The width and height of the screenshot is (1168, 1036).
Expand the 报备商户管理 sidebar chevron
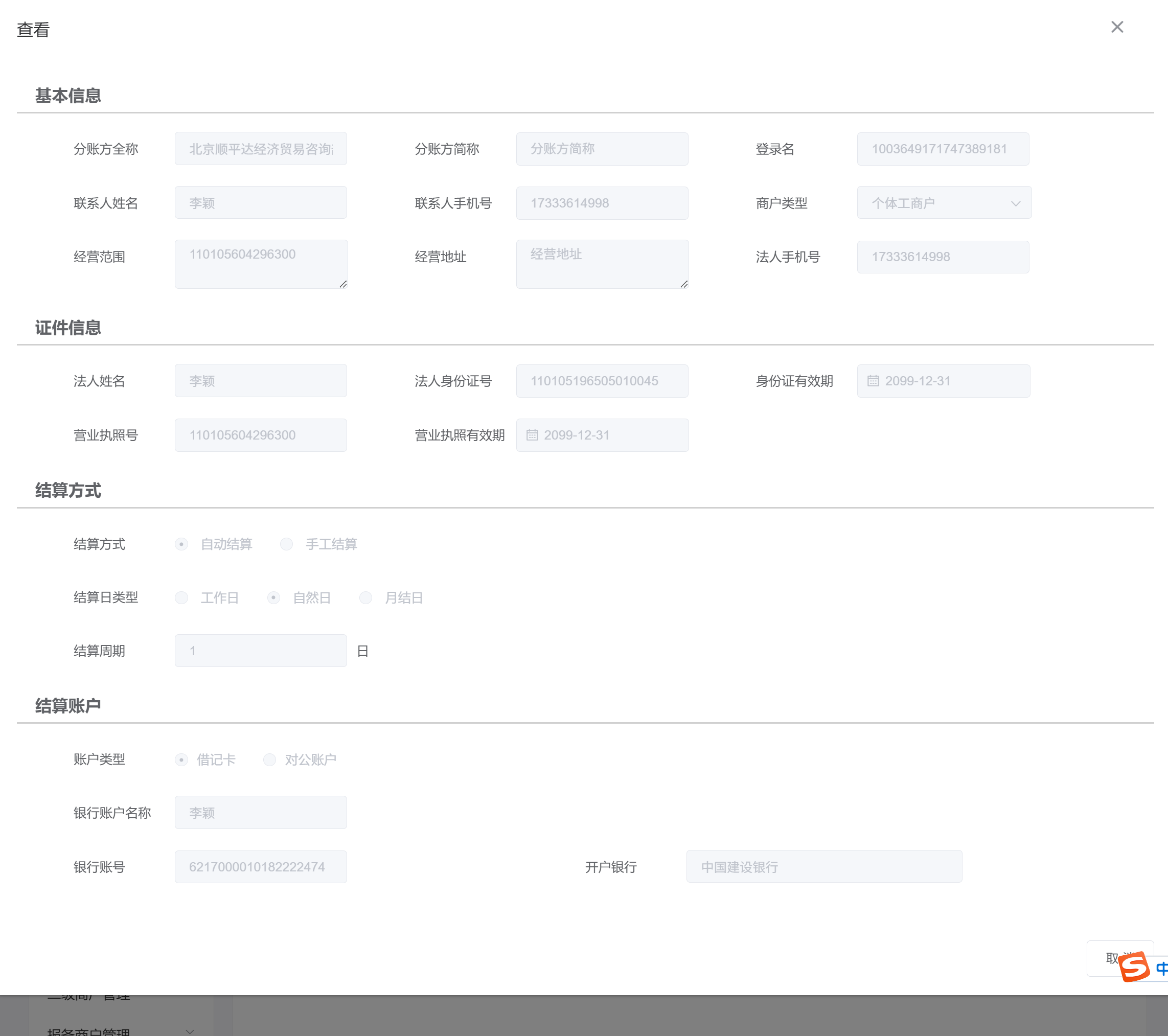190,1031
